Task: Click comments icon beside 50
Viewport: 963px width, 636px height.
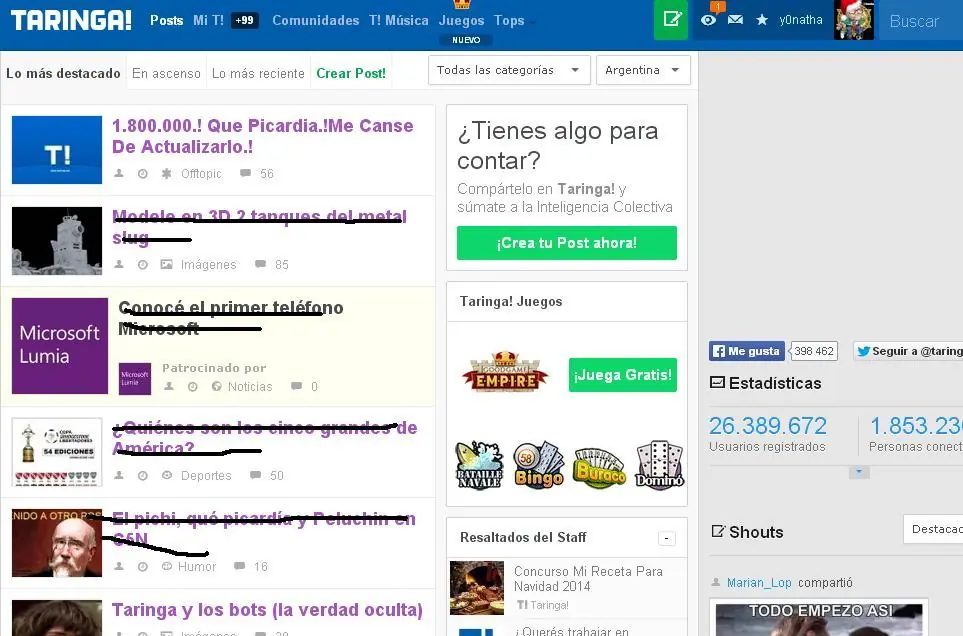Action: tap(255, 475)
